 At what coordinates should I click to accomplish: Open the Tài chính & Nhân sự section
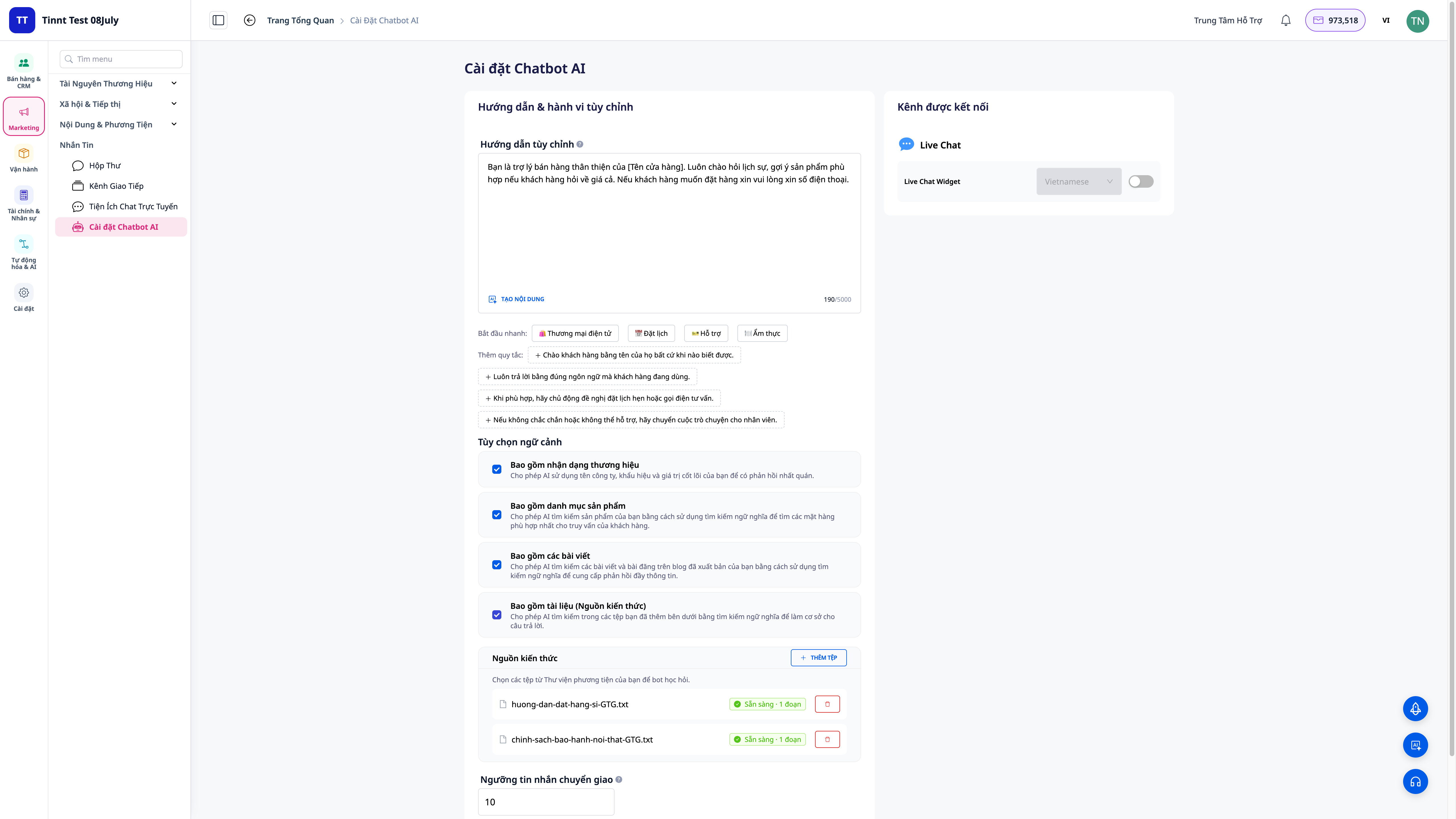click(24, 204)
